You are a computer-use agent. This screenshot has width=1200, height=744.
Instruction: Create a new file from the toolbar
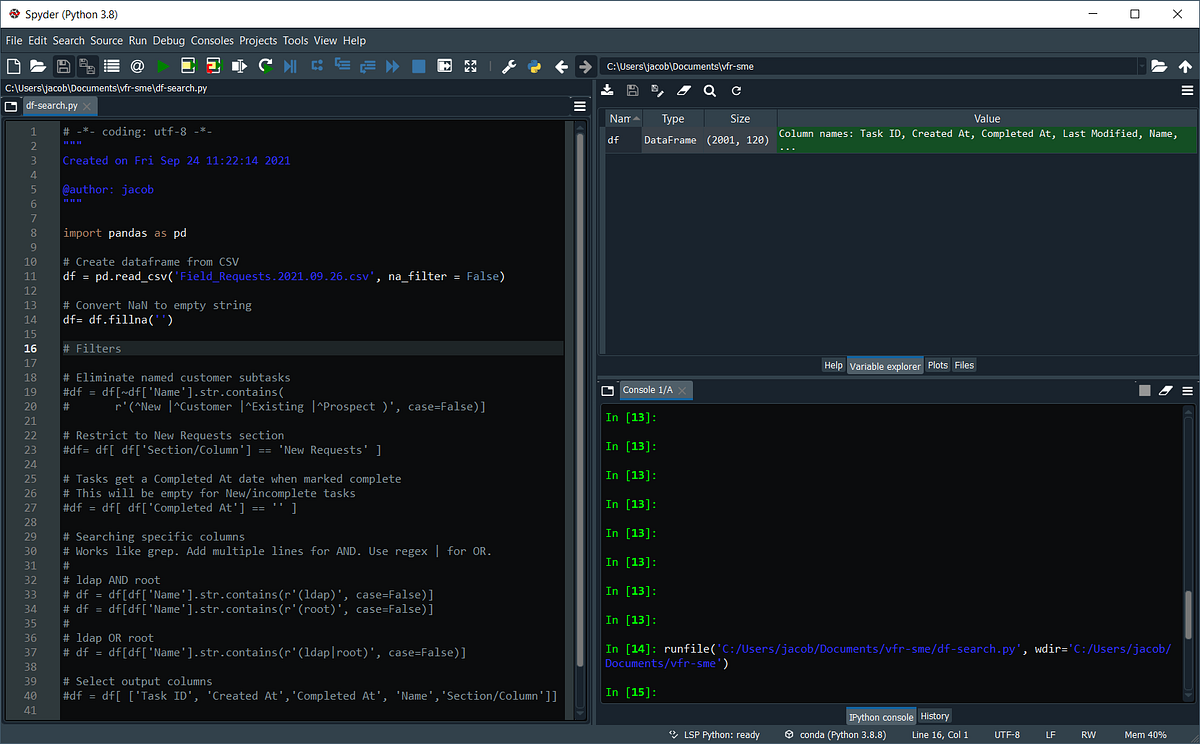[13, 66]
